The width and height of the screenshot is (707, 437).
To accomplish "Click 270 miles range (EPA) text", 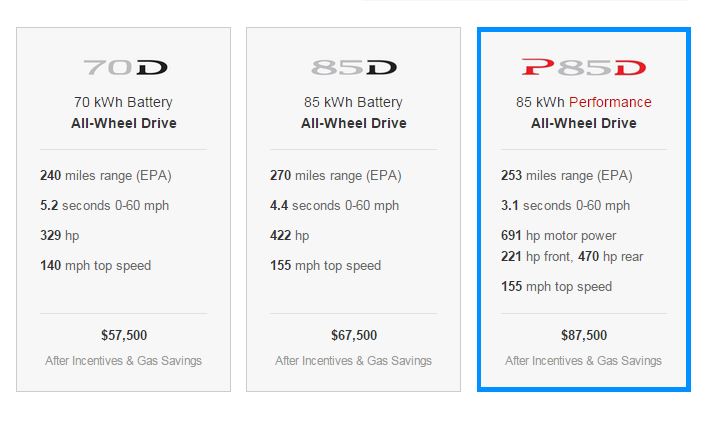I will [336, 175].
